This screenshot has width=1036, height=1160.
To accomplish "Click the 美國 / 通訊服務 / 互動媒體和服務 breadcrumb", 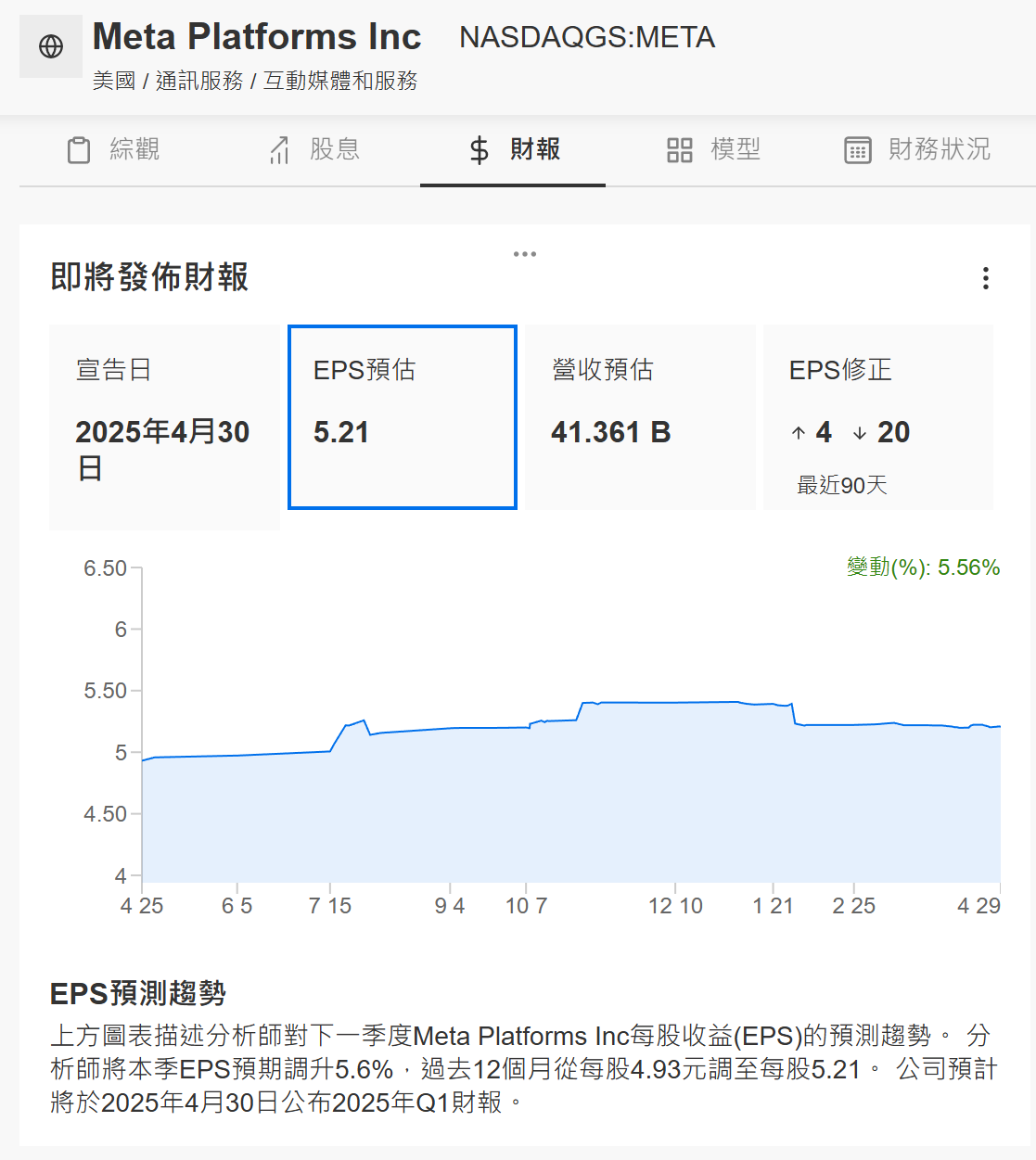I will pos(255,82).
